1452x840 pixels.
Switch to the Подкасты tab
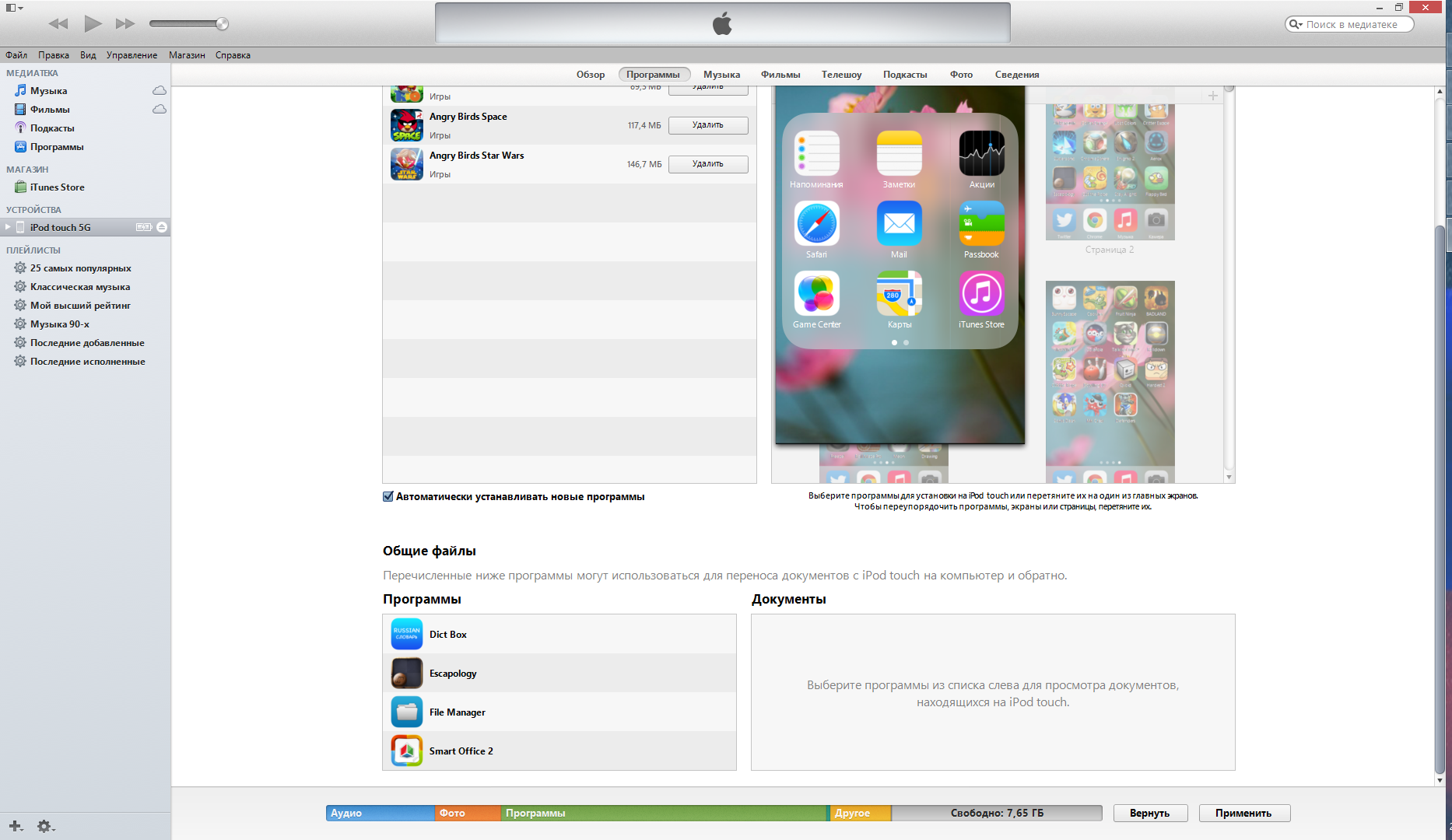click(x=905, y=75)
